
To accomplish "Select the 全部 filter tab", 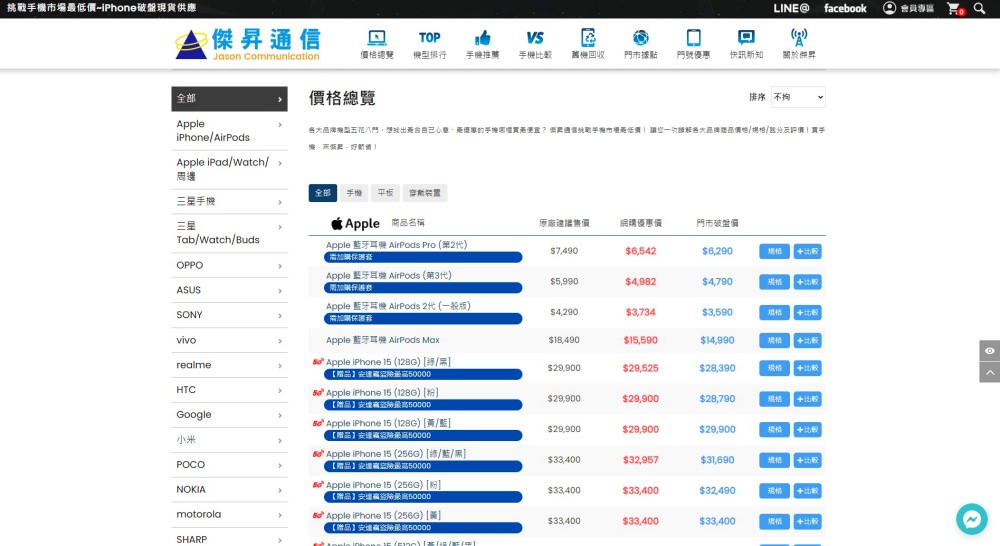I will pyautogui.click(x=323, y=193).
